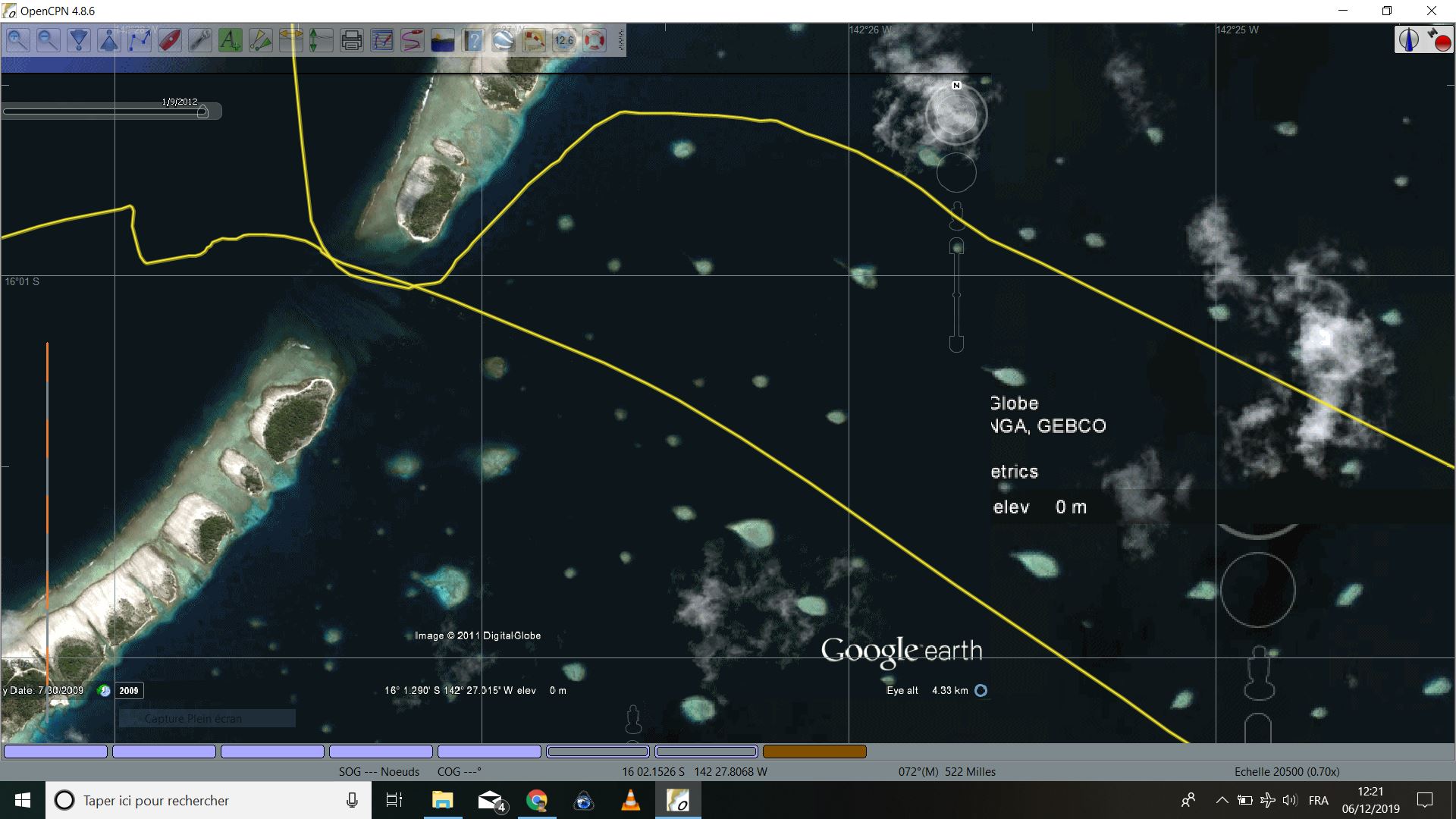
Task: Click the man overboard lifebuoy icon
Action: [595, 40]
